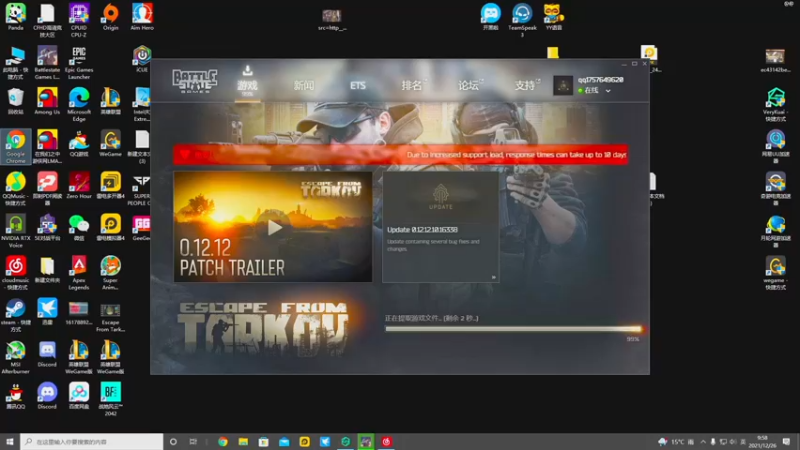Click the red support load notice banner

[x=401, y=155]
